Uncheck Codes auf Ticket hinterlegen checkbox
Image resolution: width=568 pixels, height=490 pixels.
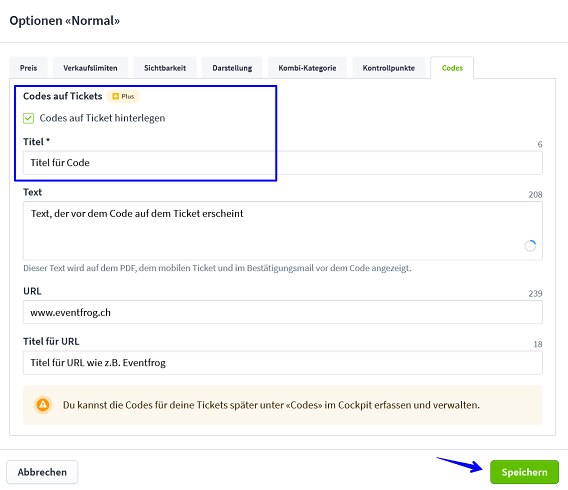click(28, 118)
